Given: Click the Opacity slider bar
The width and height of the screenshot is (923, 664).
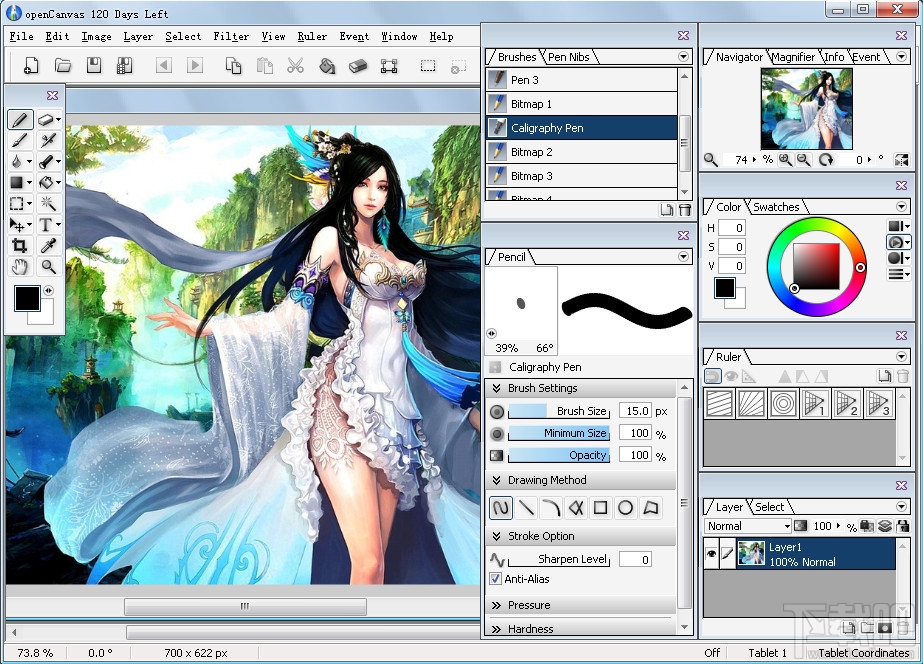Looking at the screenshot, I should point(559,456).
